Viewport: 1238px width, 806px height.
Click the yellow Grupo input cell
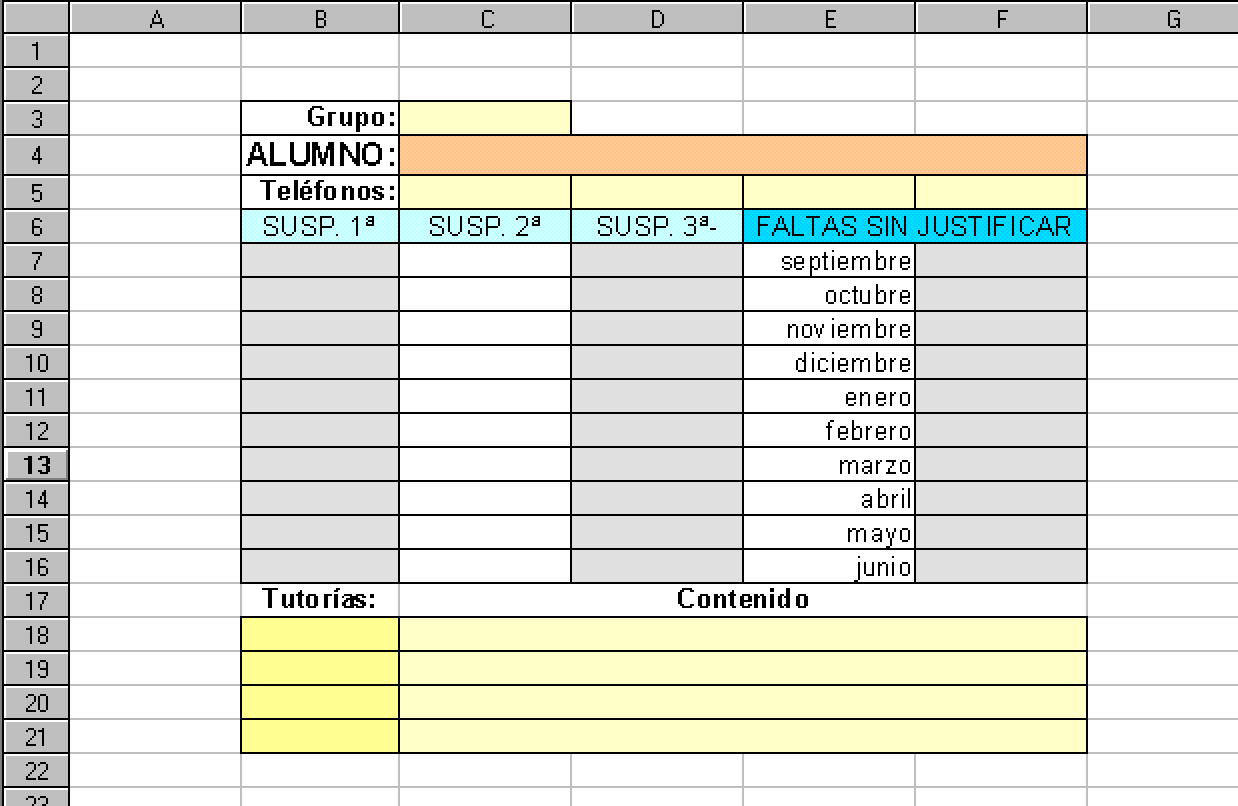point(485,118)
